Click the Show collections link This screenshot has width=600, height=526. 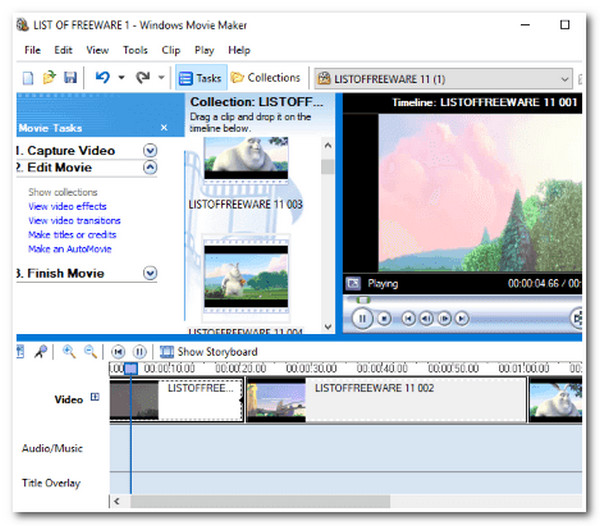pos(63,192)
